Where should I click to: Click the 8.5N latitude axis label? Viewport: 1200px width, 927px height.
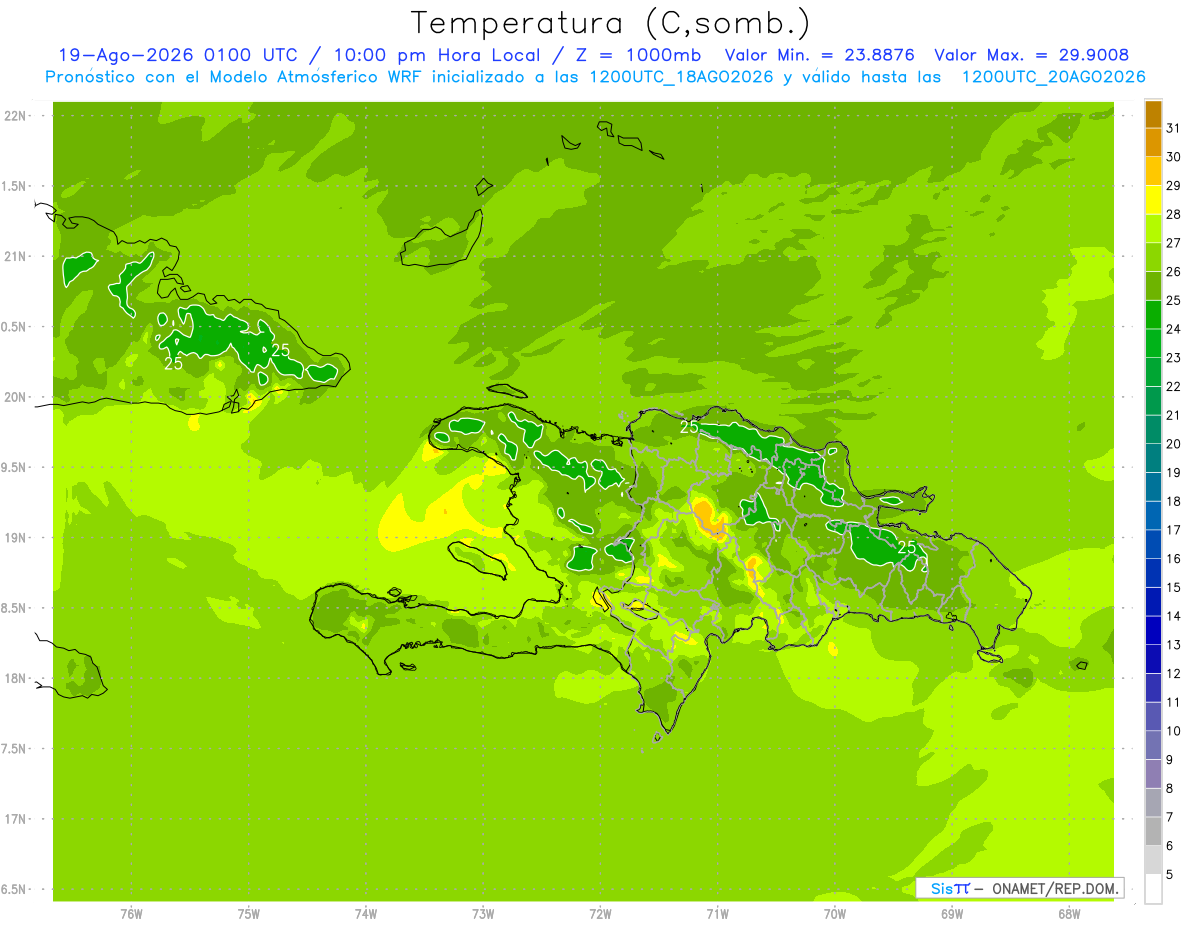click(15, 609)
